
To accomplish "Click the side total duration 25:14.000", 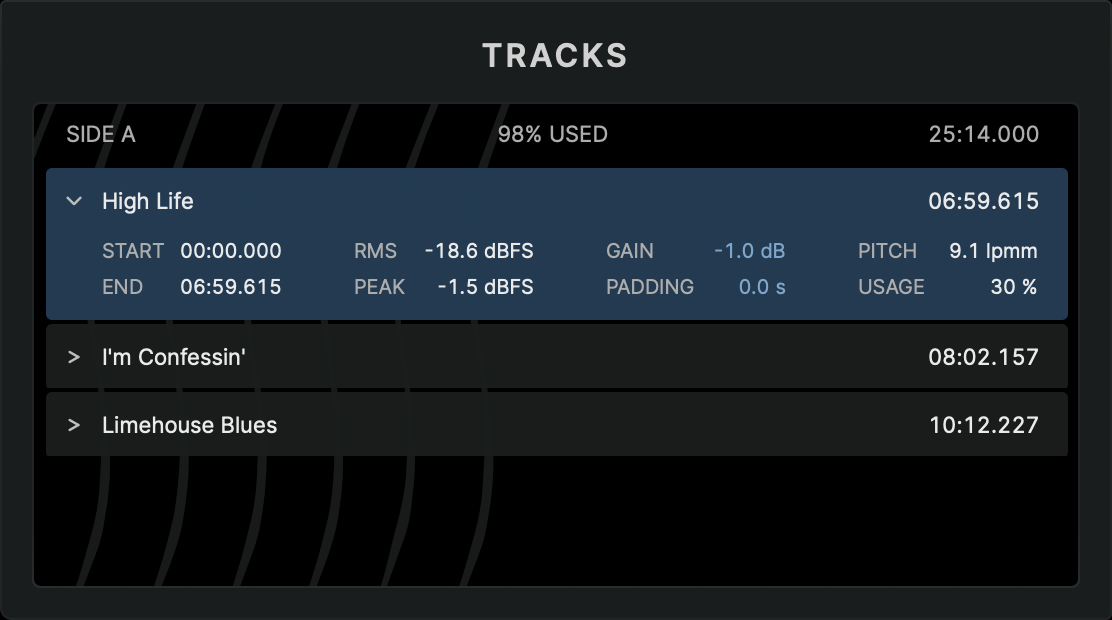I will (984, 134).
